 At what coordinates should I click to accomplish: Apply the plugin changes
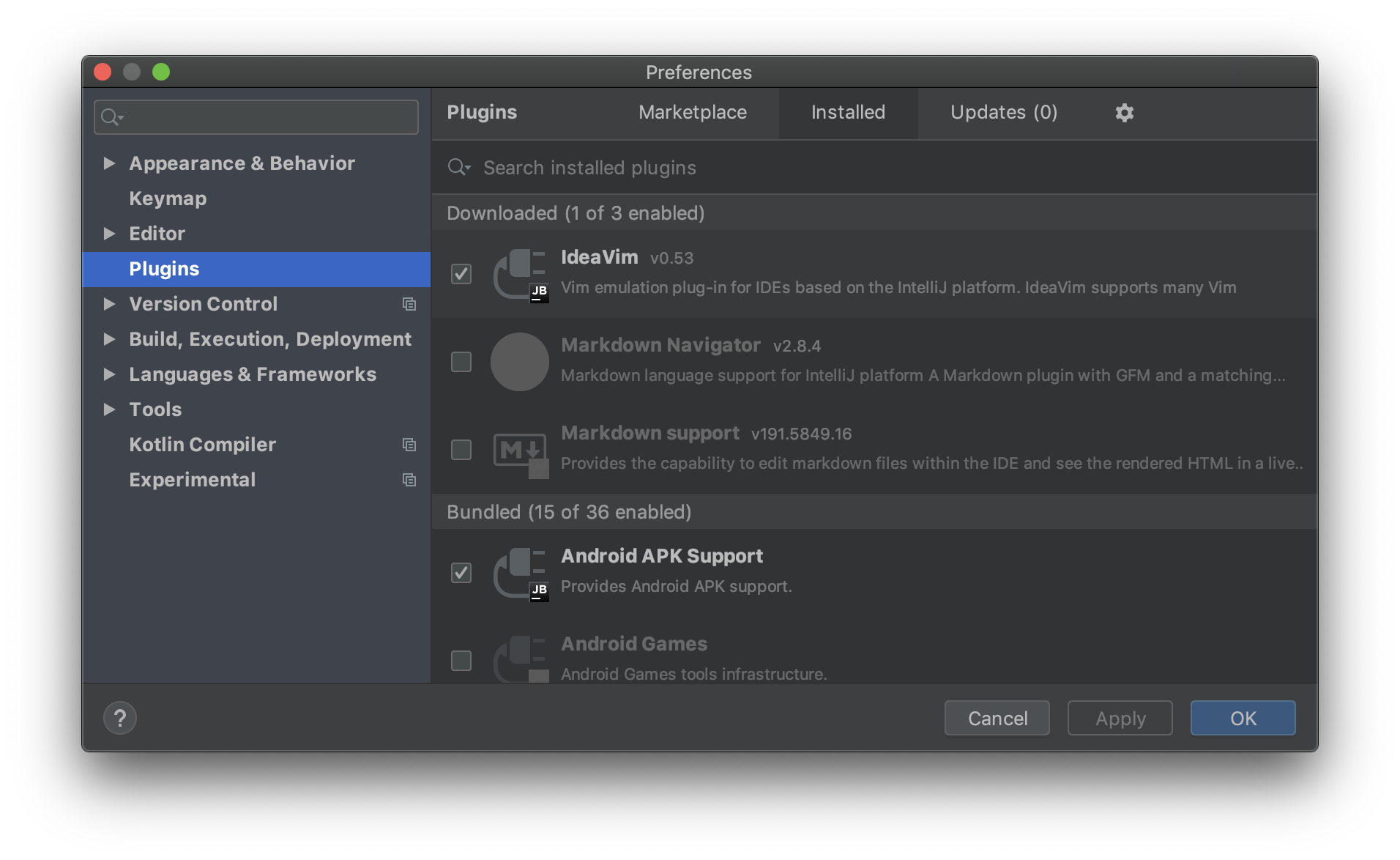pyautogui.click(x=1119, y=718)
